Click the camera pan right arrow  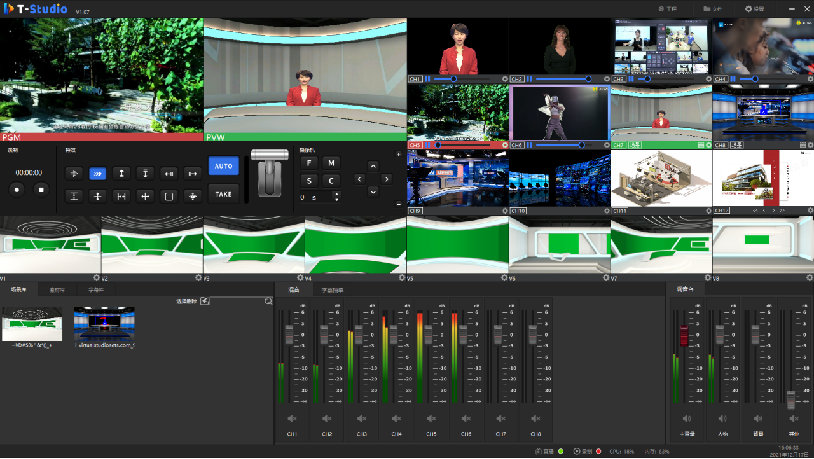click(x=387, y=179)
